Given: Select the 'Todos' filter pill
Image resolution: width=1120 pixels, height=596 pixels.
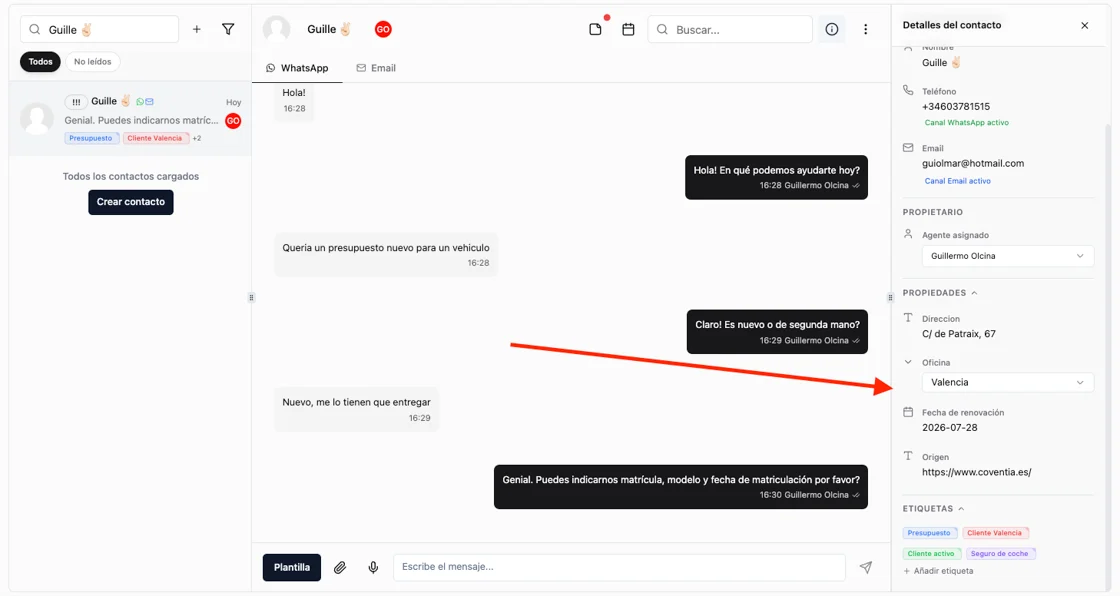Looking at the screenshot, I should [x=40, y=61].
